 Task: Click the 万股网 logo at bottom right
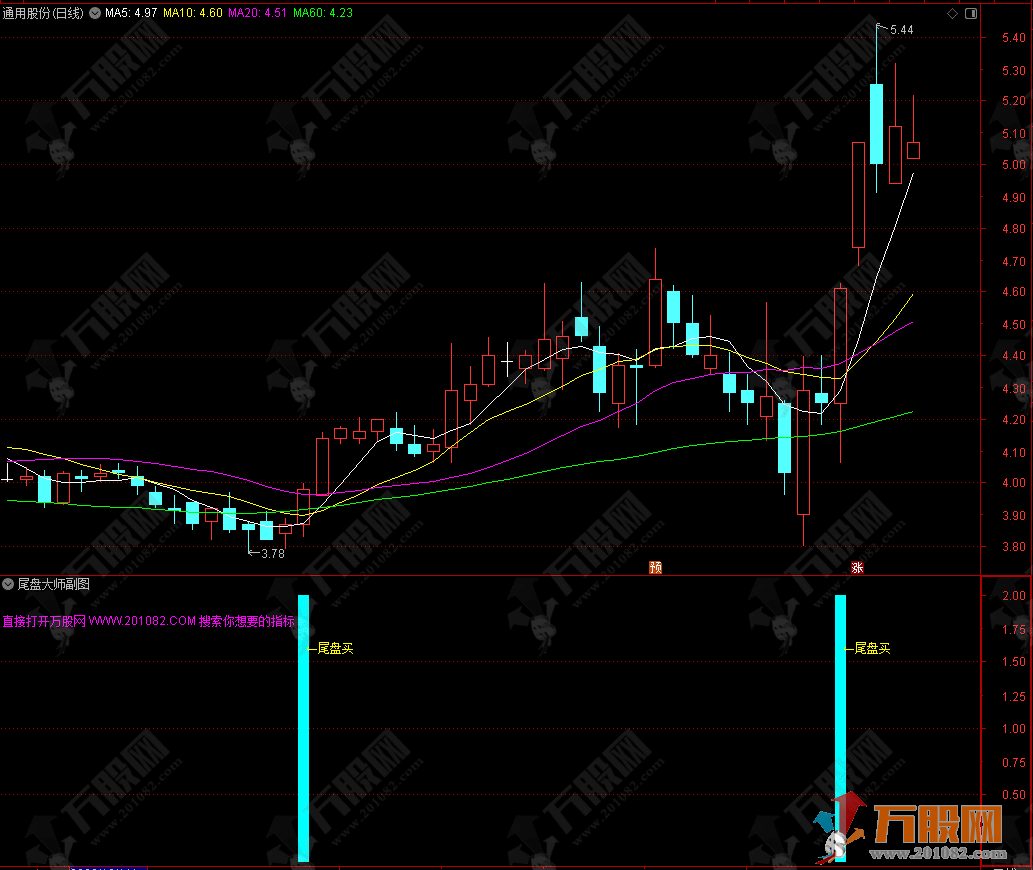[x=912, y=829]
